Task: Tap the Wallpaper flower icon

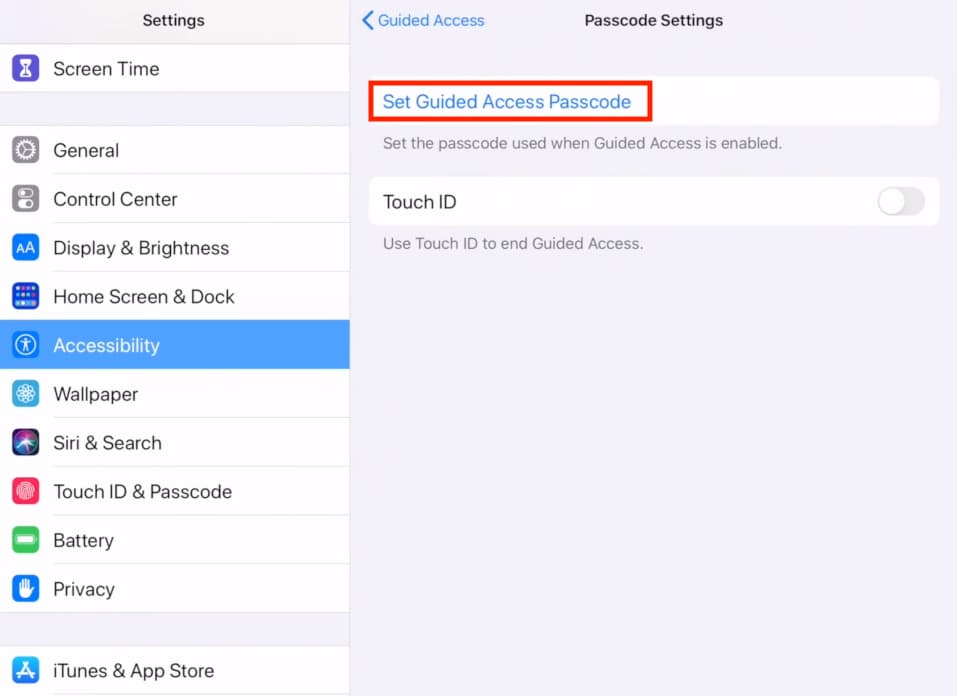Action: (26, 394)
